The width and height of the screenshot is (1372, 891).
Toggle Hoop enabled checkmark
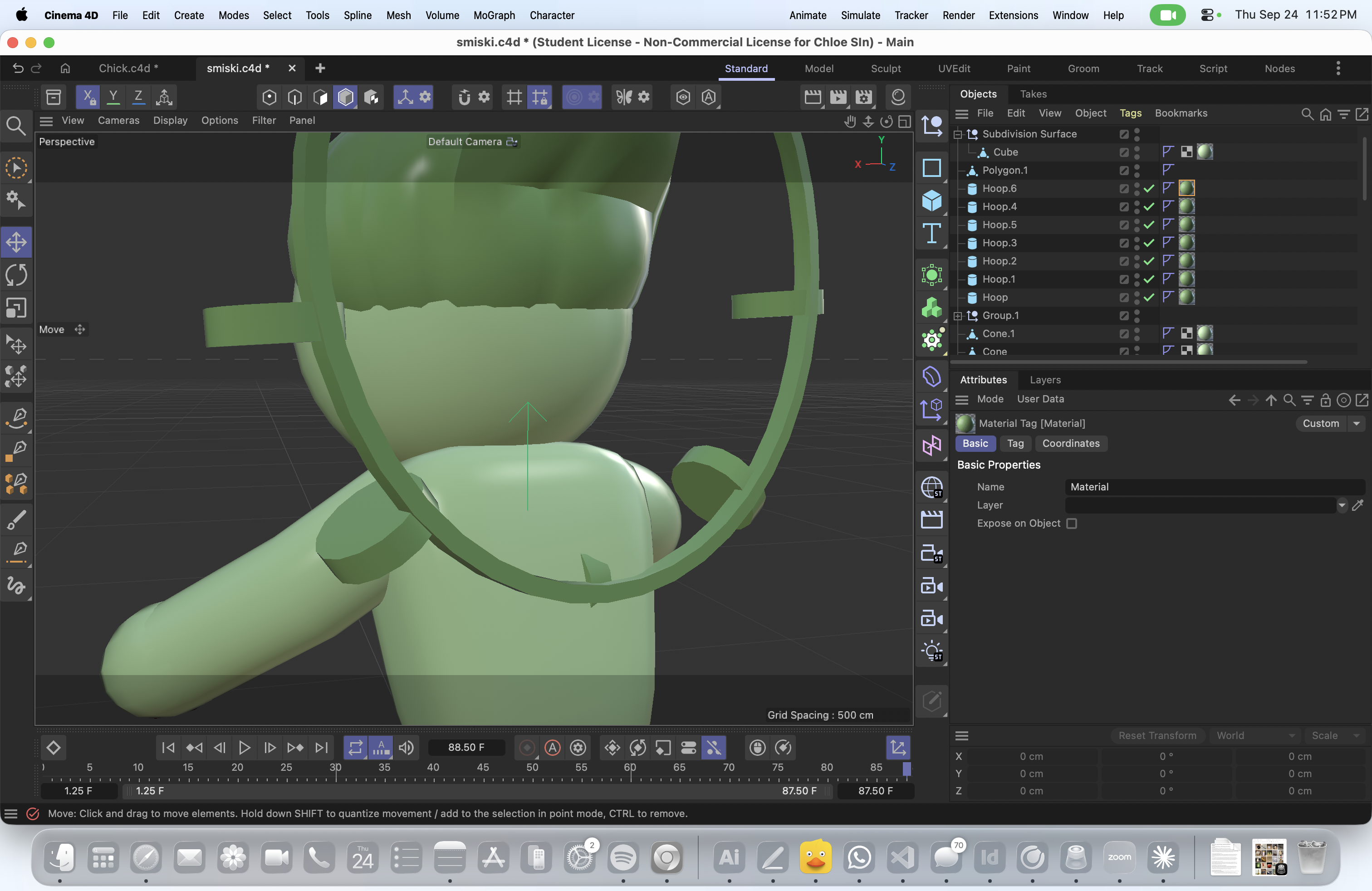[1149, 298]
